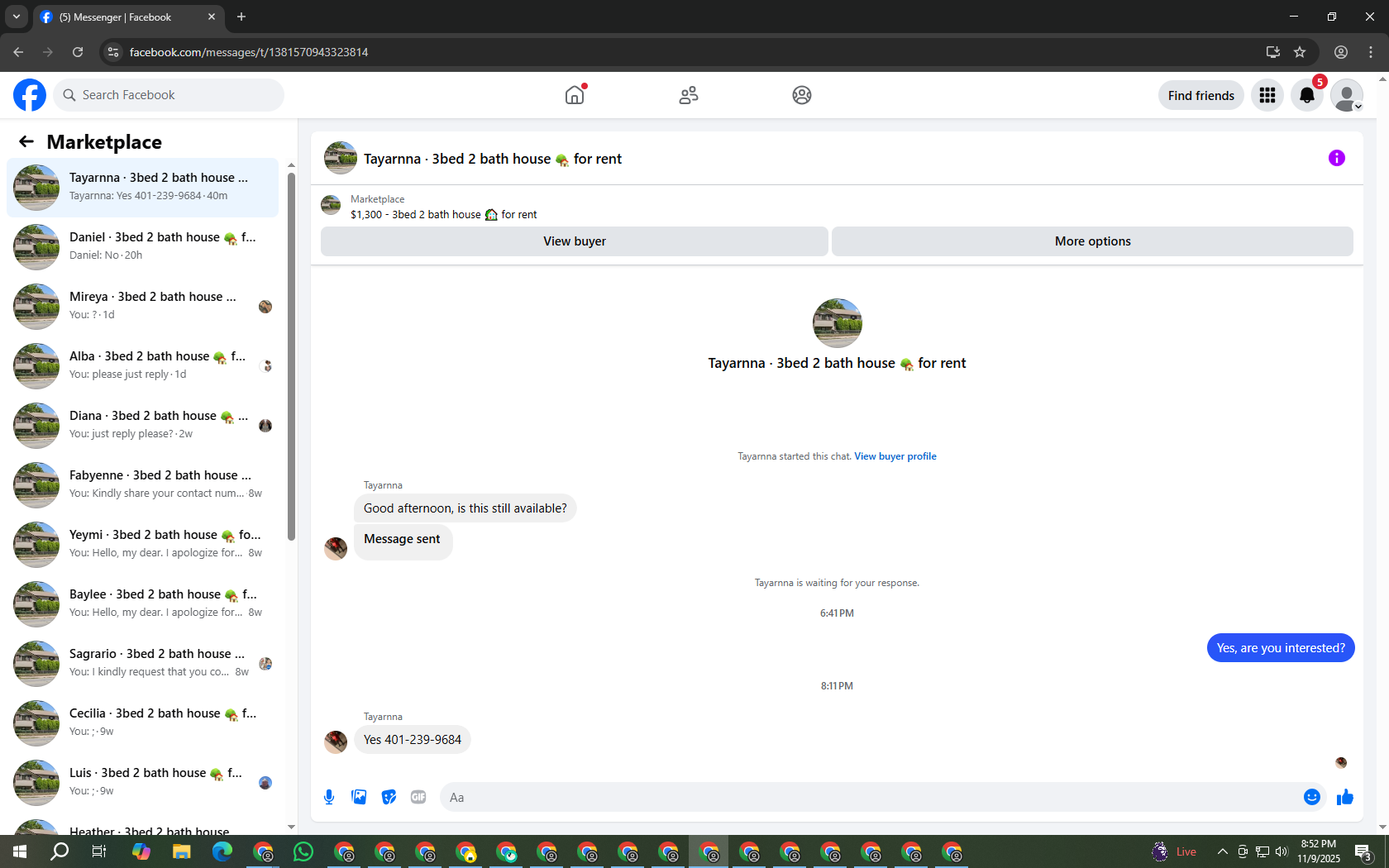Send a thumbs-up like
The image size is (1389, 868).
(x=1345, y=797)
